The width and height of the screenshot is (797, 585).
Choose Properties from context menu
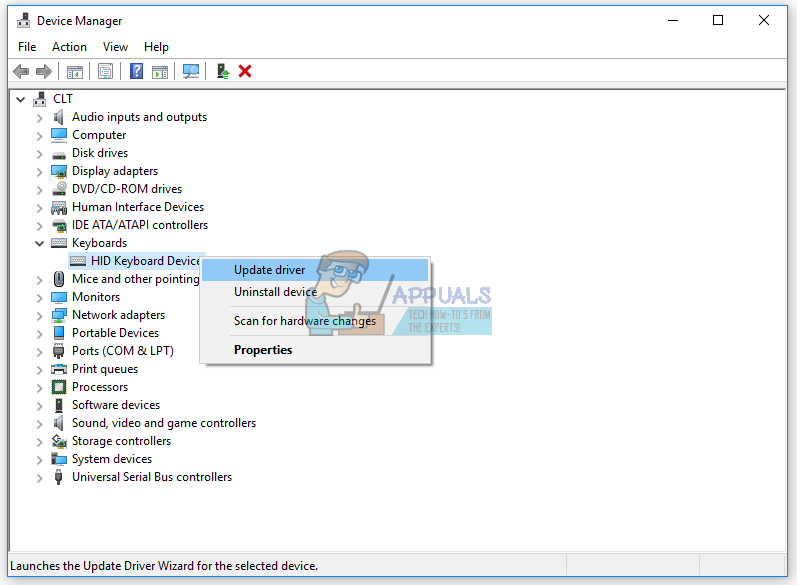click(315, 350)
